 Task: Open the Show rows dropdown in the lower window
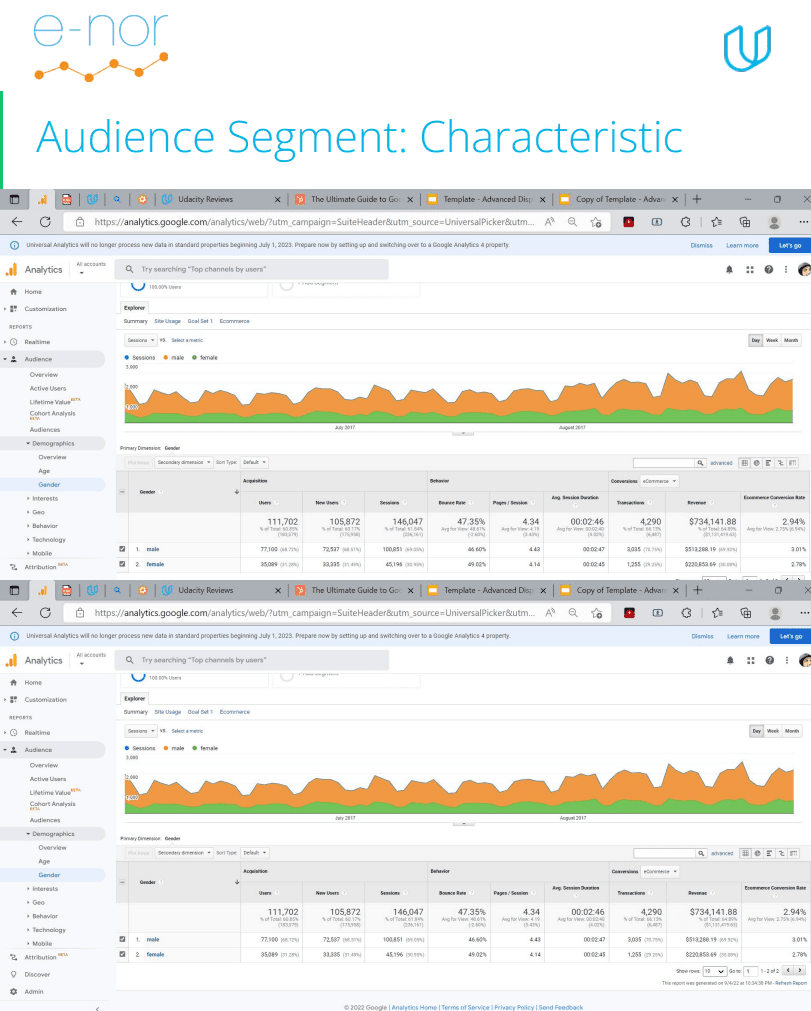(715, 971)
